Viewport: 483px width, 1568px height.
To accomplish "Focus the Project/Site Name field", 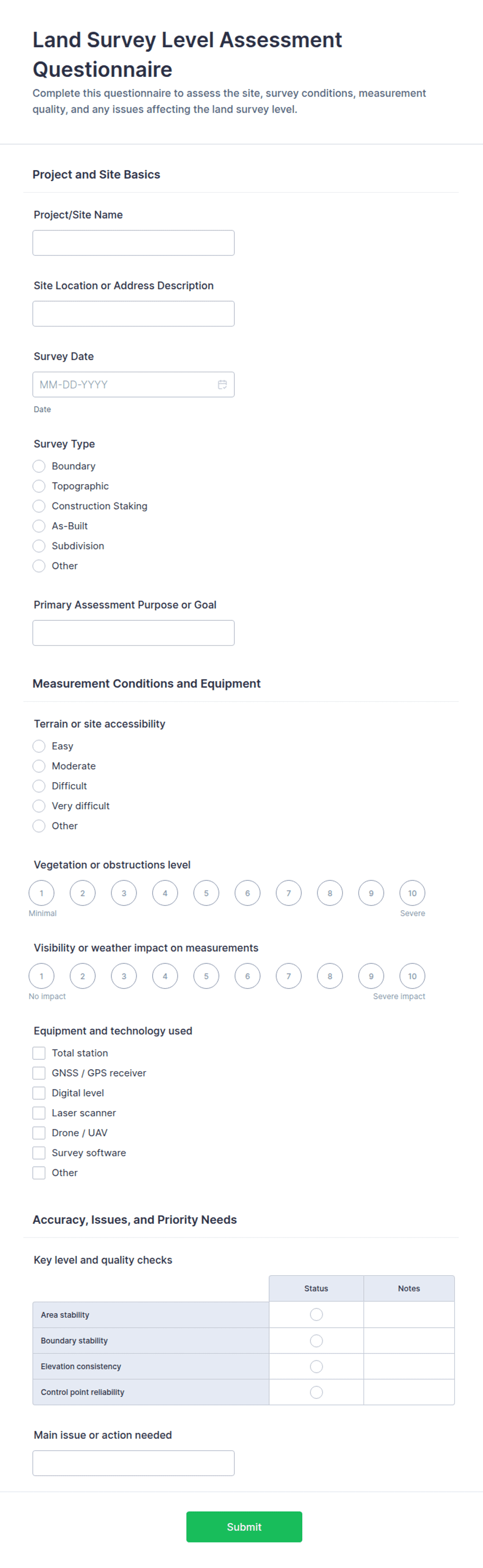I will [133, 243].
